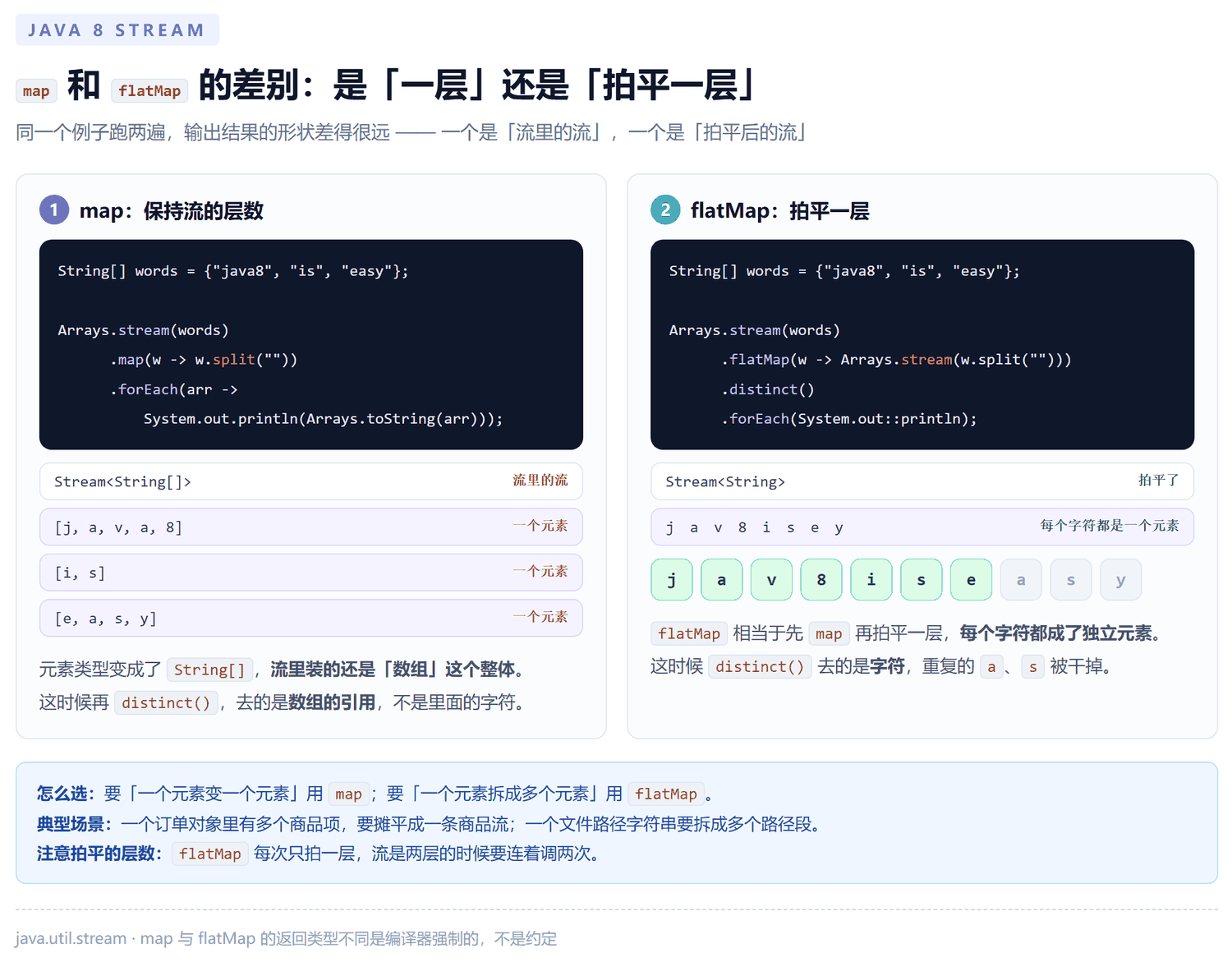Image resolution: width=1232 pixels, height=962 pixels.
Task: Select the "[i, s]" output row
Action: (x=311, y=573)
